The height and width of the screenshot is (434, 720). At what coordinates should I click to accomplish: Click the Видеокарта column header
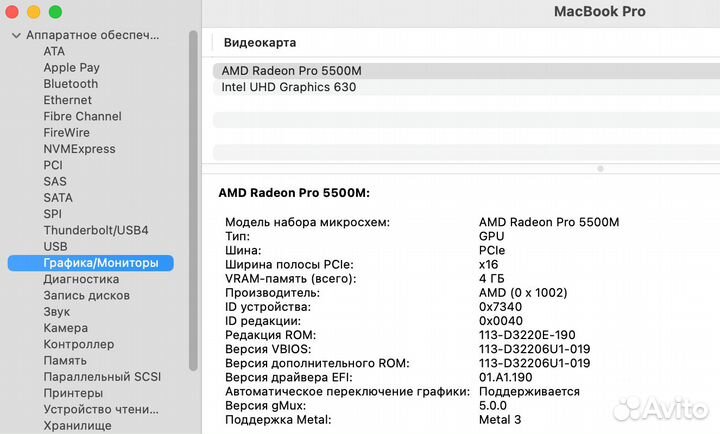[260, 43]
